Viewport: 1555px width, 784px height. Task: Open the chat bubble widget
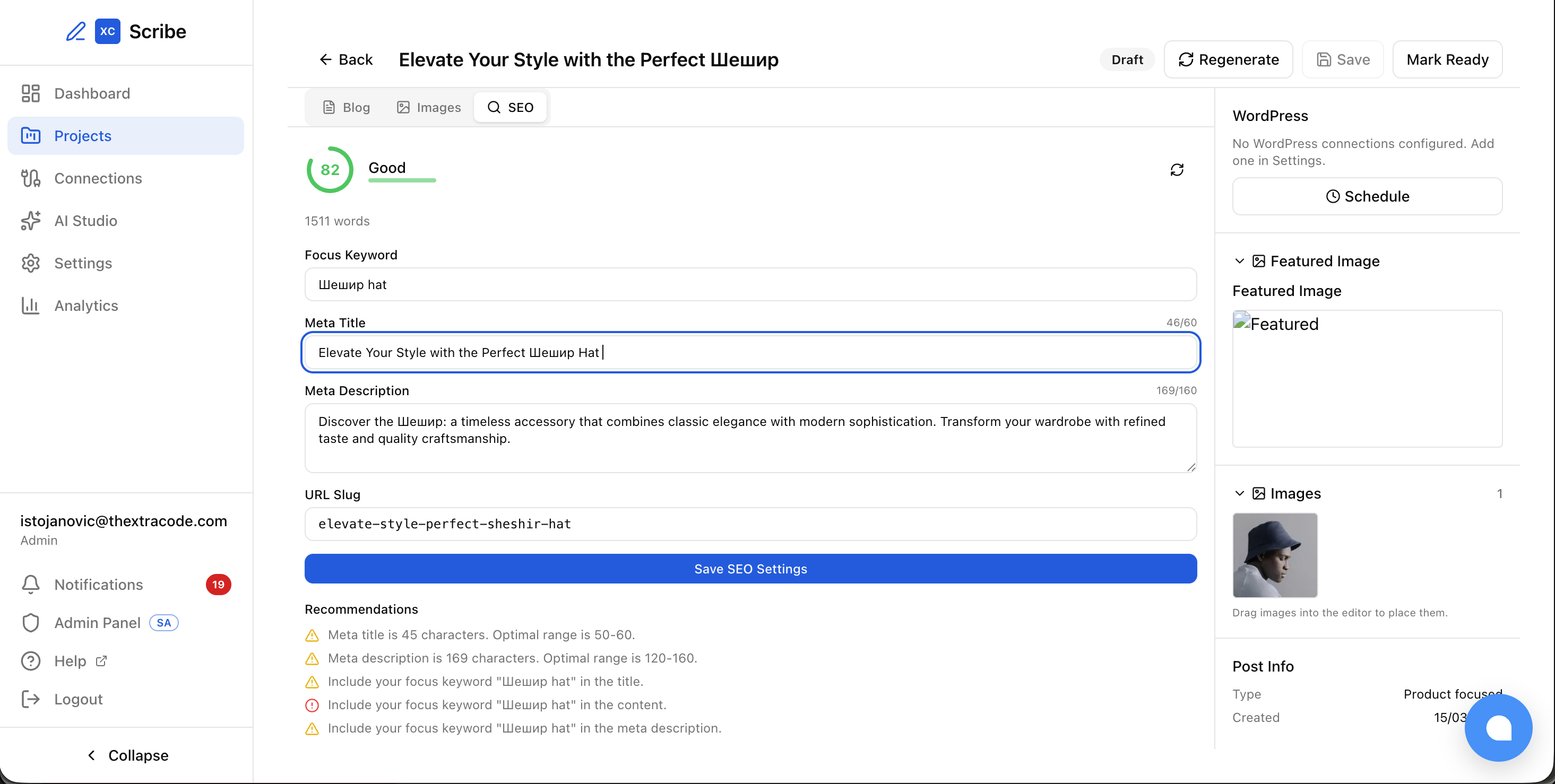(1498, 727)
